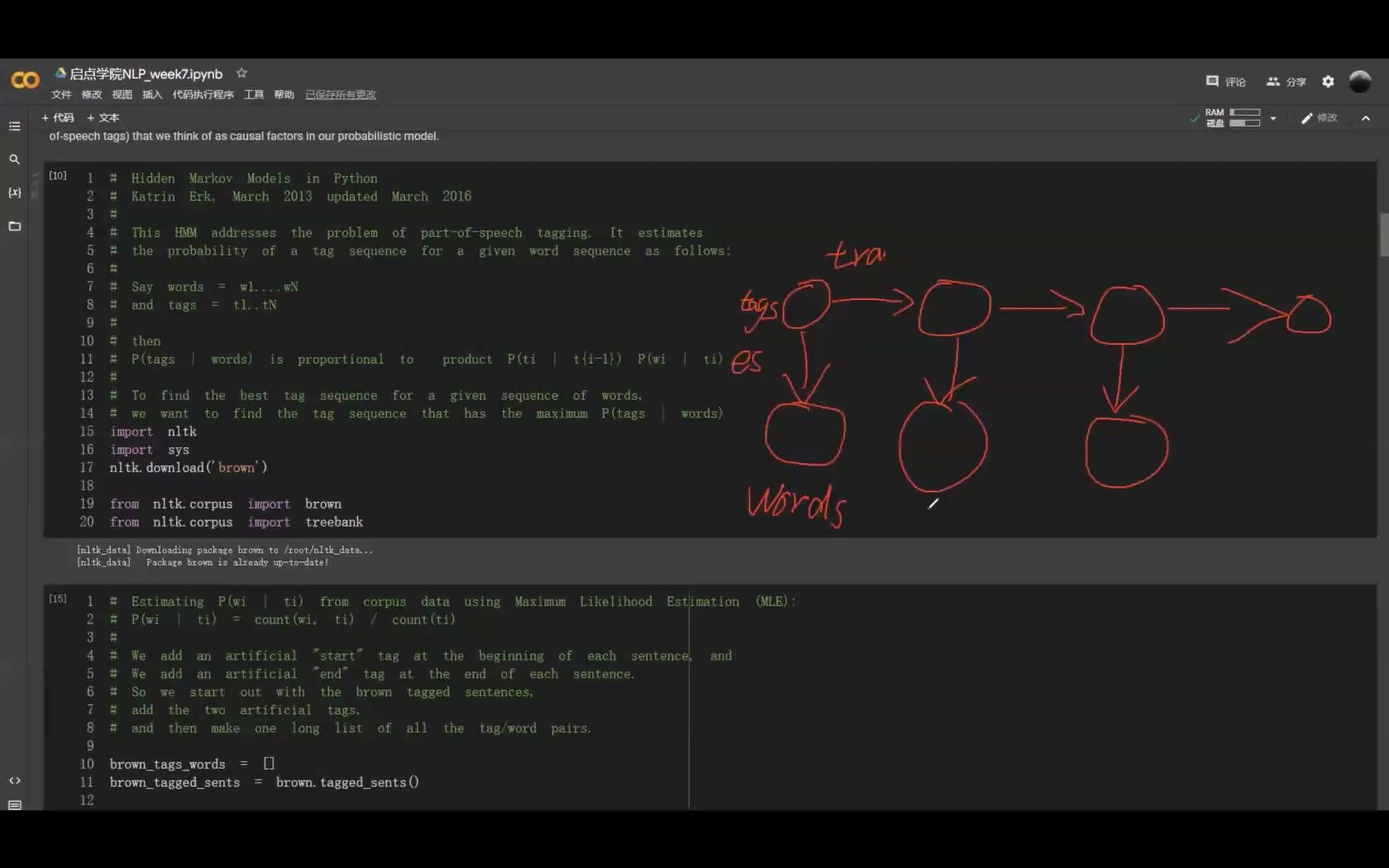
Task: Click the 评论 comment icon button
Action: click(x=1225, y=81)
